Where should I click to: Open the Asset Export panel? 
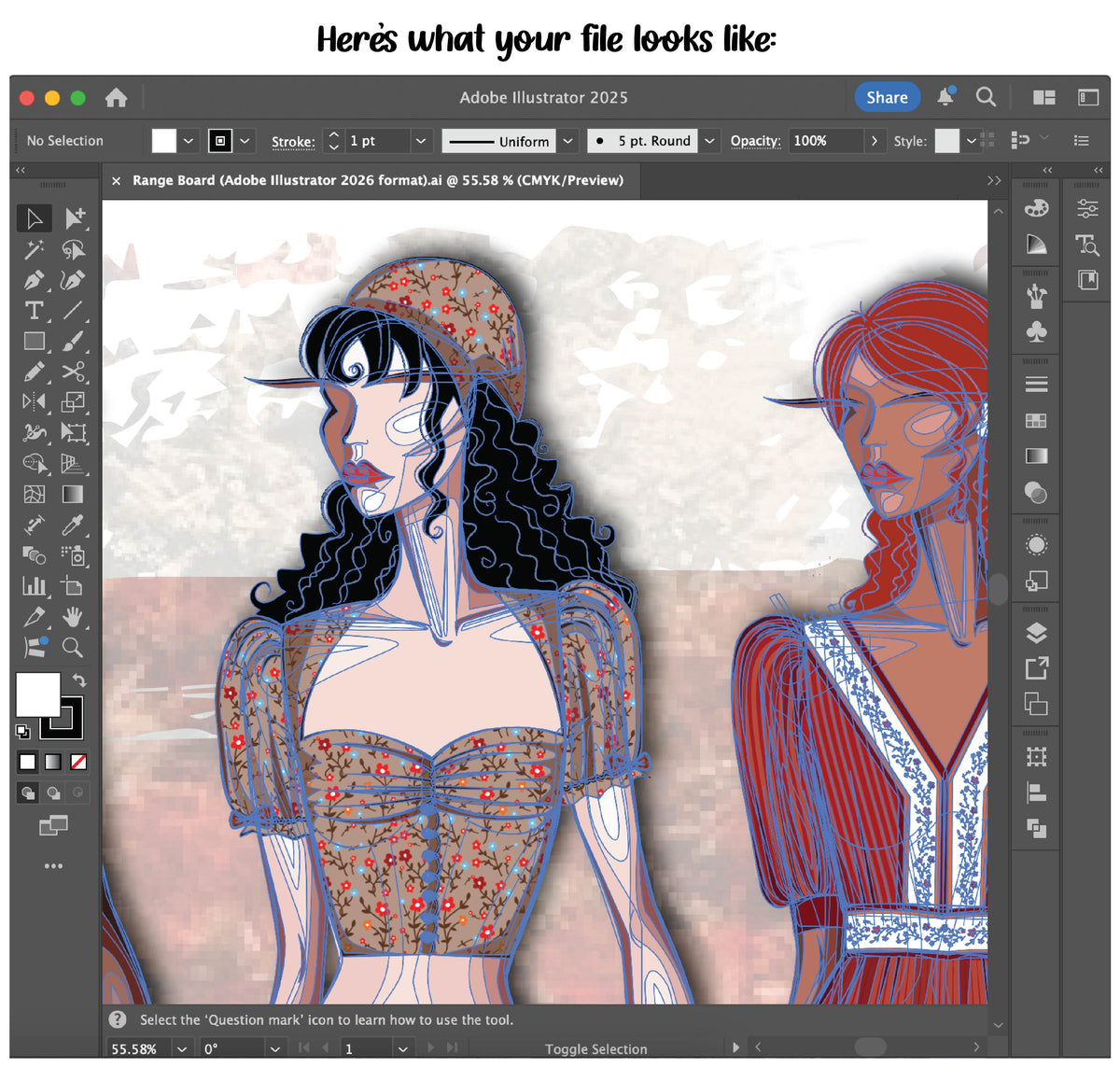[x=1036, y=668]
